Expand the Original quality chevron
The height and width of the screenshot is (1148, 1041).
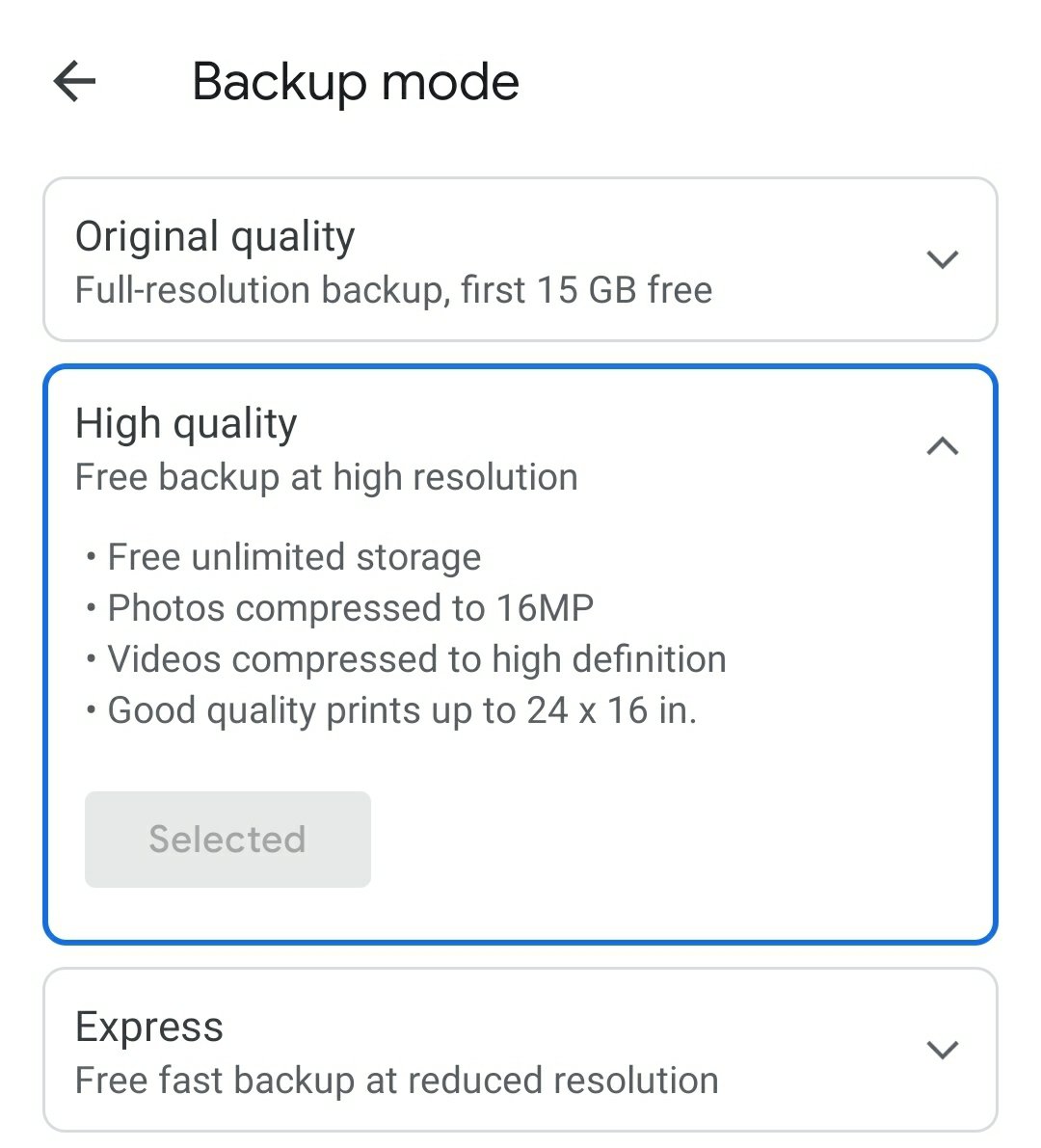point(942,259)
